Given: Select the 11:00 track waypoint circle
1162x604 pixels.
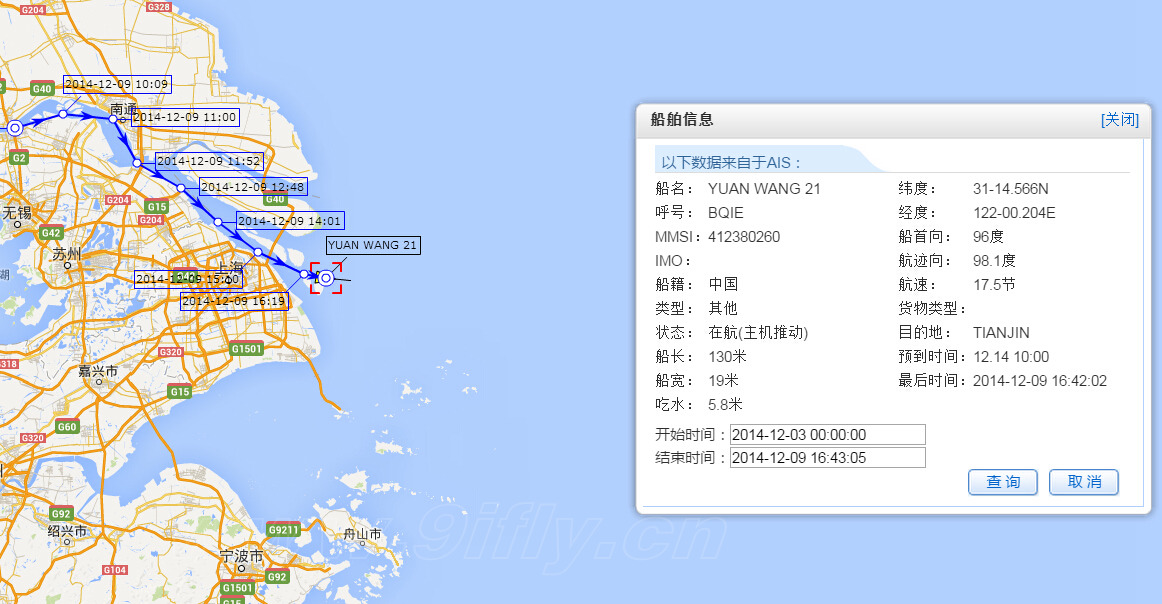Looking at the screenshot, I should point(113,119).
